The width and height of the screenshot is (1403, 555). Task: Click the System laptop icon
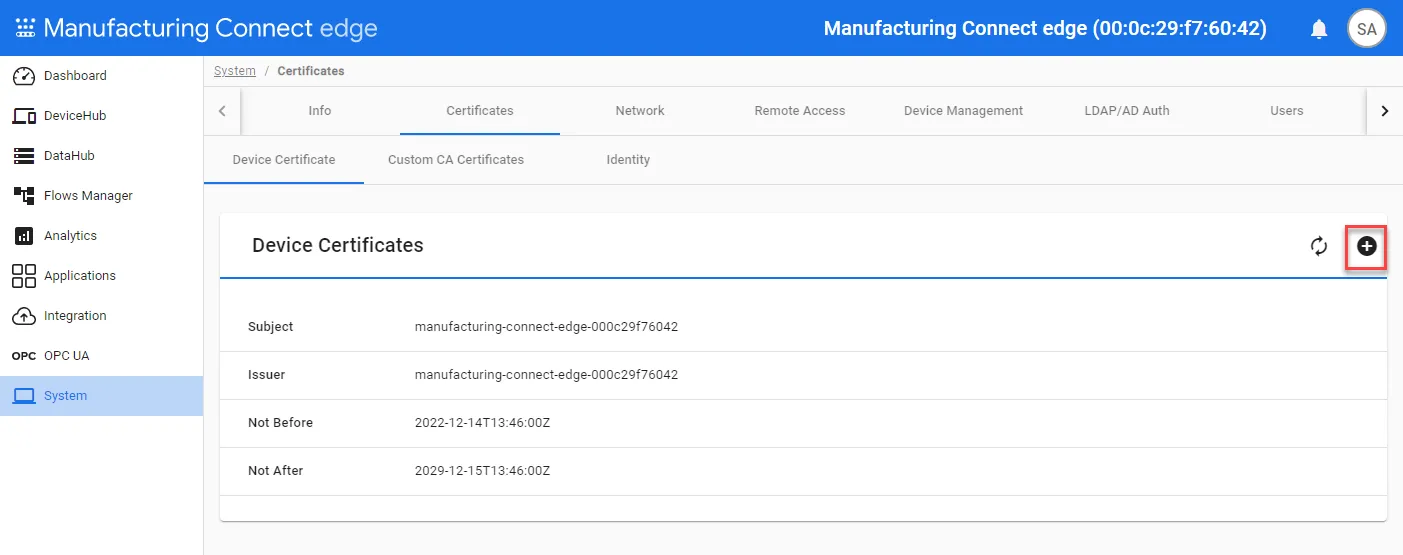tap(24, 396)
